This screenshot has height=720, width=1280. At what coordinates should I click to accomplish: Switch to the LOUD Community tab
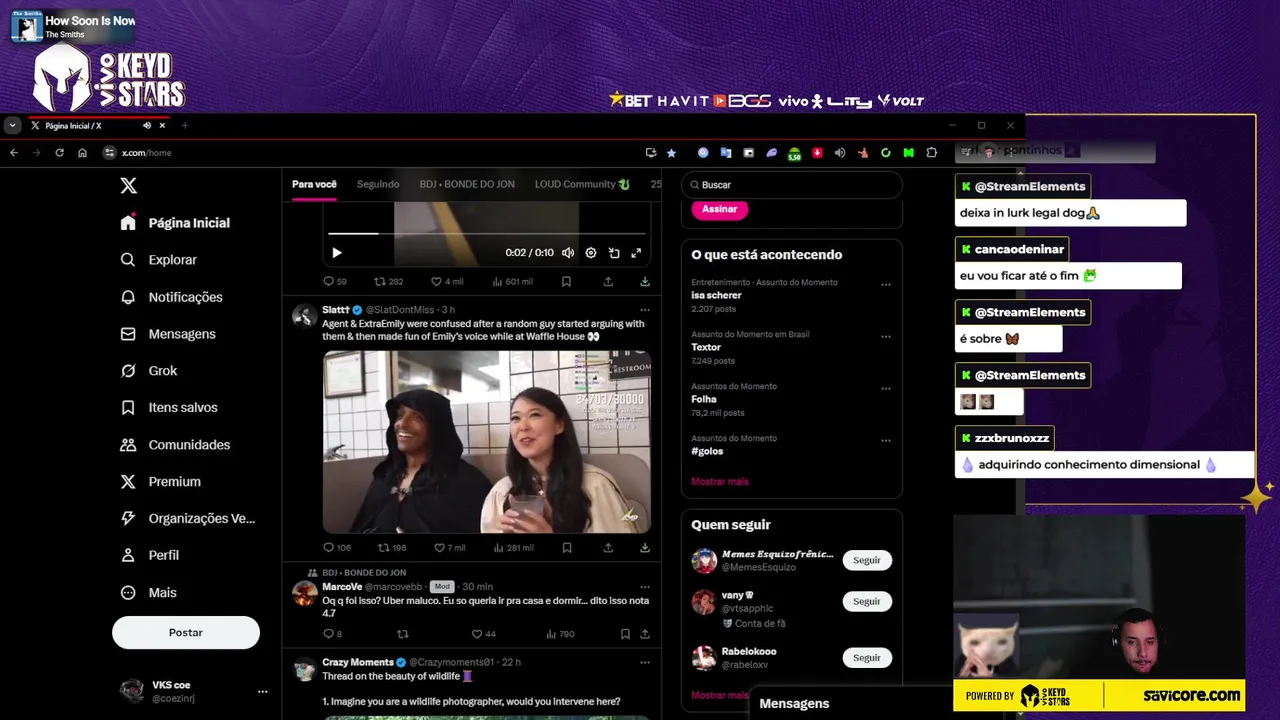coord(582,184)
